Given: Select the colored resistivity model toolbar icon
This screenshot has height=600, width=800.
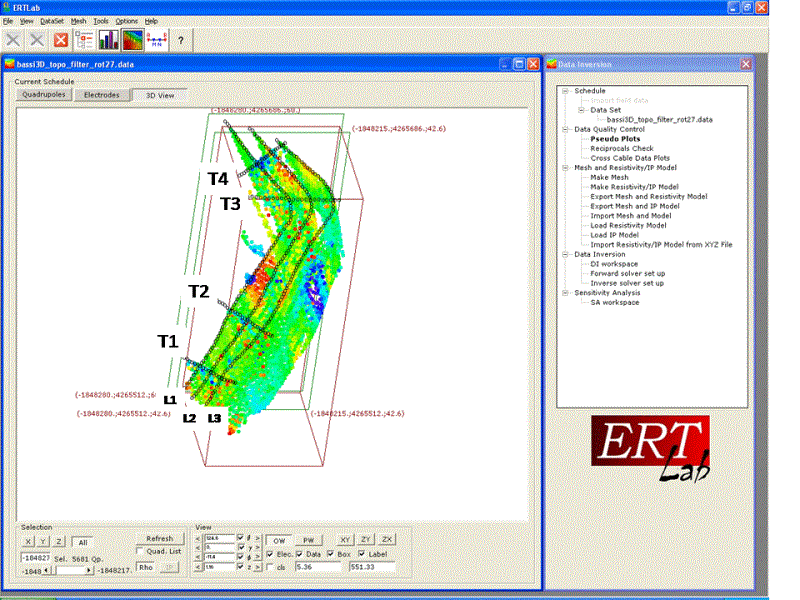Looking at the screenshot, I should (x=132, y=40).
